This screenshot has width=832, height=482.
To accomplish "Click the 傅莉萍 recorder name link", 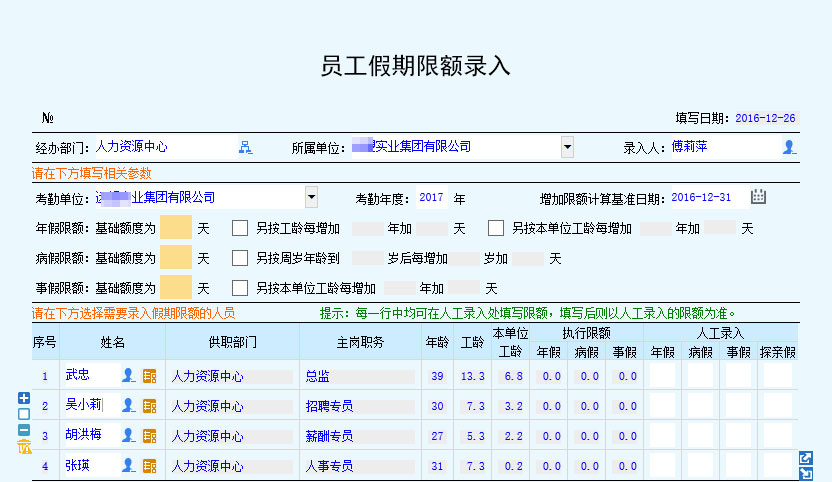I will (x=689, y=147).
